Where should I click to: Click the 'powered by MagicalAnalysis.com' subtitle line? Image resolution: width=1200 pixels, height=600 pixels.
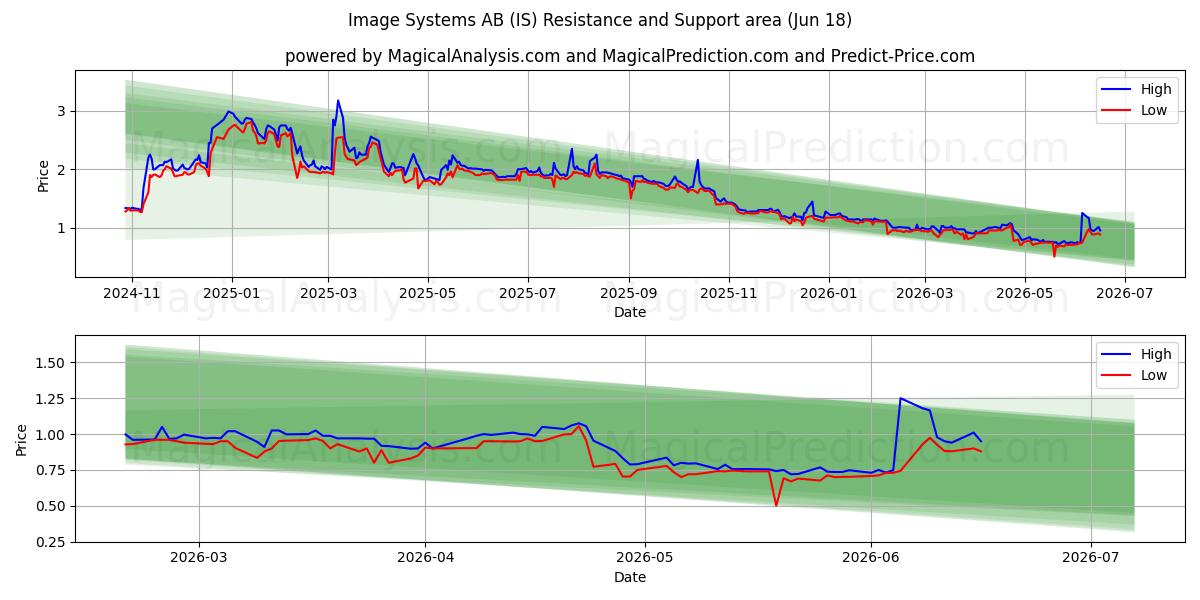[630, 56]
